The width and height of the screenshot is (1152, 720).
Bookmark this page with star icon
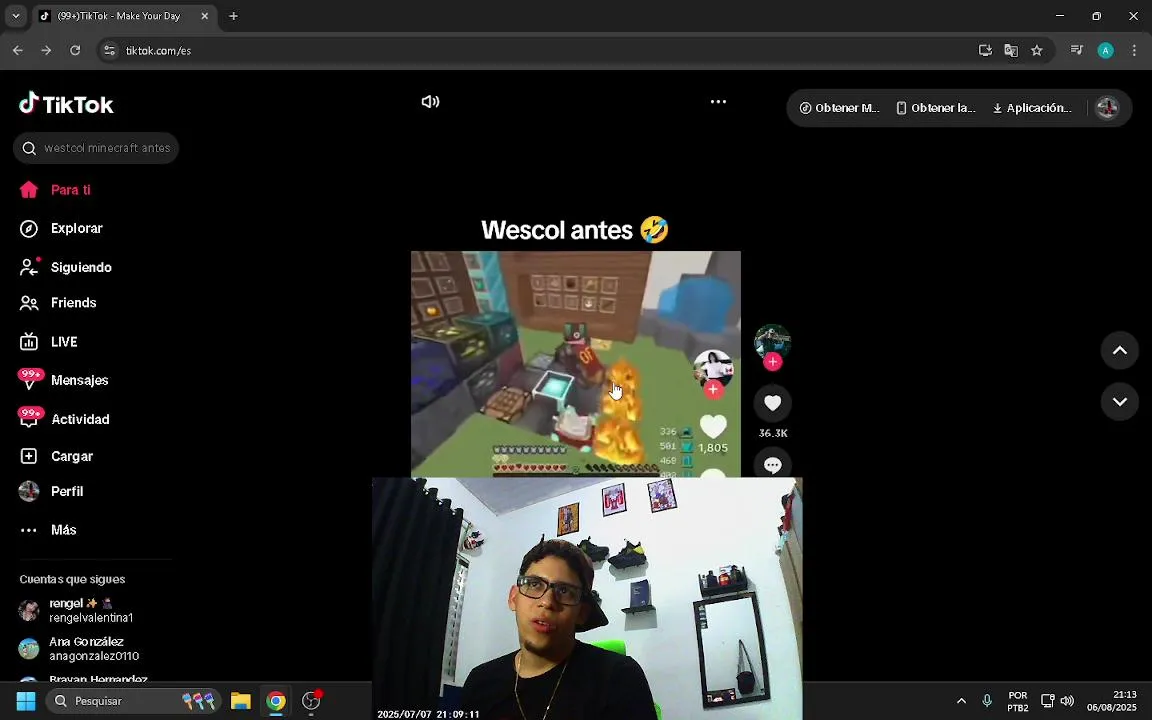click(x=1037, y=51)
